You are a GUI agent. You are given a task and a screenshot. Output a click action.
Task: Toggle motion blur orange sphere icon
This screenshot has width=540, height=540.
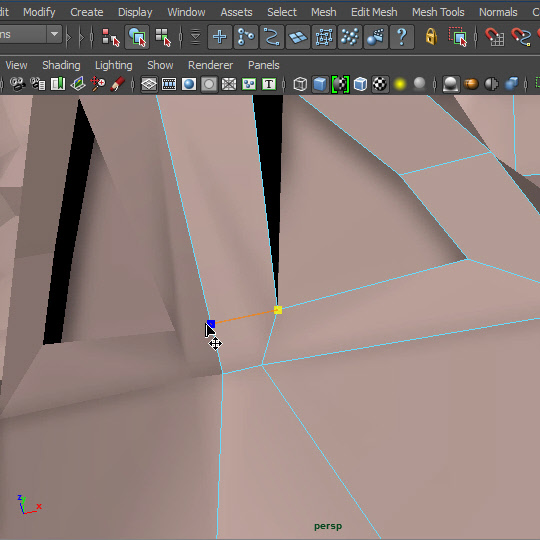click(x=471, y=84)
